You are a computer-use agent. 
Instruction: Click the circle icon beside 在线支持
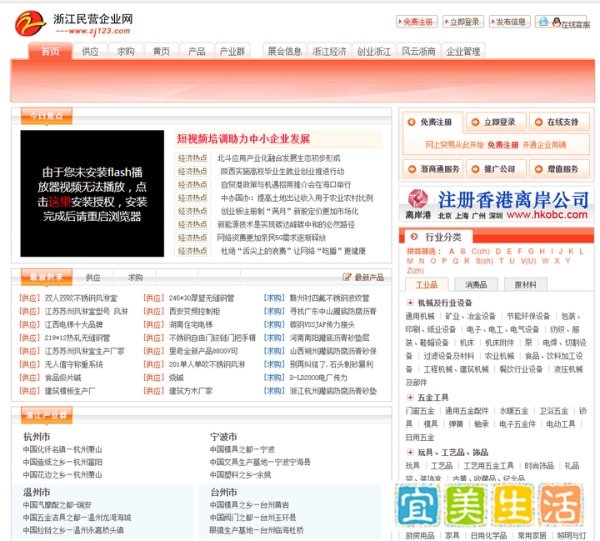point(538,122)
